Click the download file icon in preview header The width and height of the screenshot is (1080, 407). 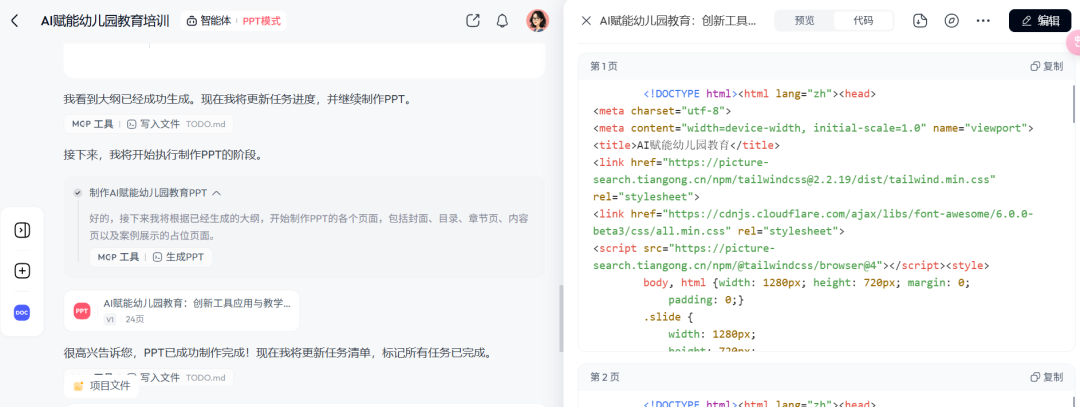[920, 21]
